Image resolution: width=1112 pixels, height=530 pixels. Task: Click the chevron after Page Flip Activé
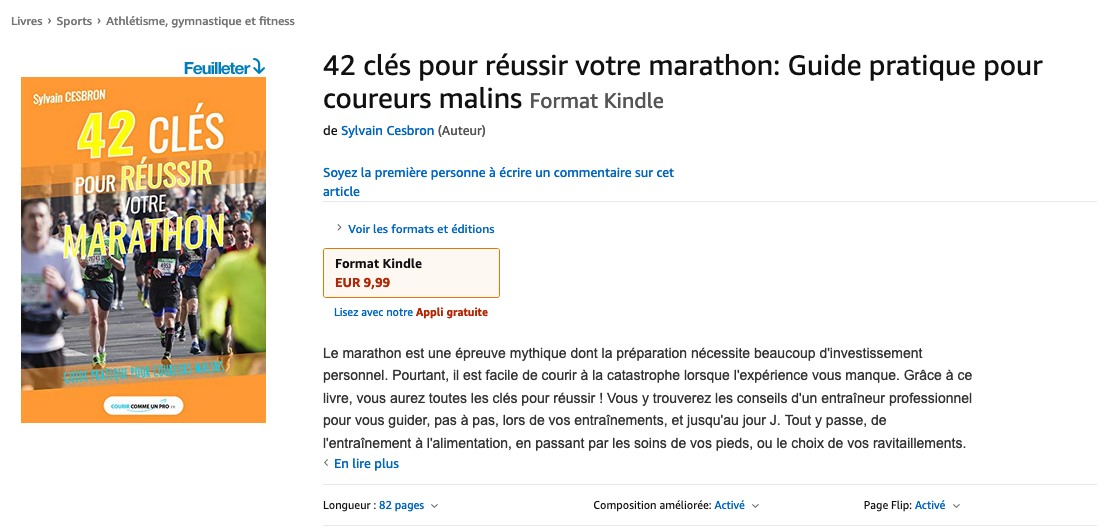(956, 506)
